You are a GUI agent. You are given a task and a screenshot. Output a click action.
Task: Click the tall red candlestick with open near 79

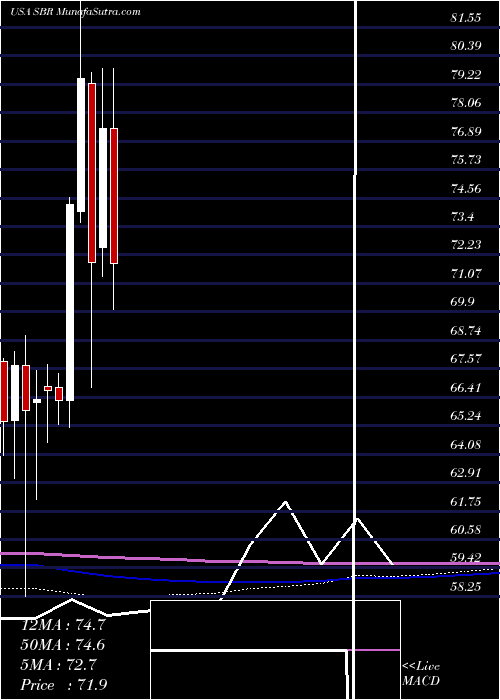pyautogui.click(x=92, y=173)
